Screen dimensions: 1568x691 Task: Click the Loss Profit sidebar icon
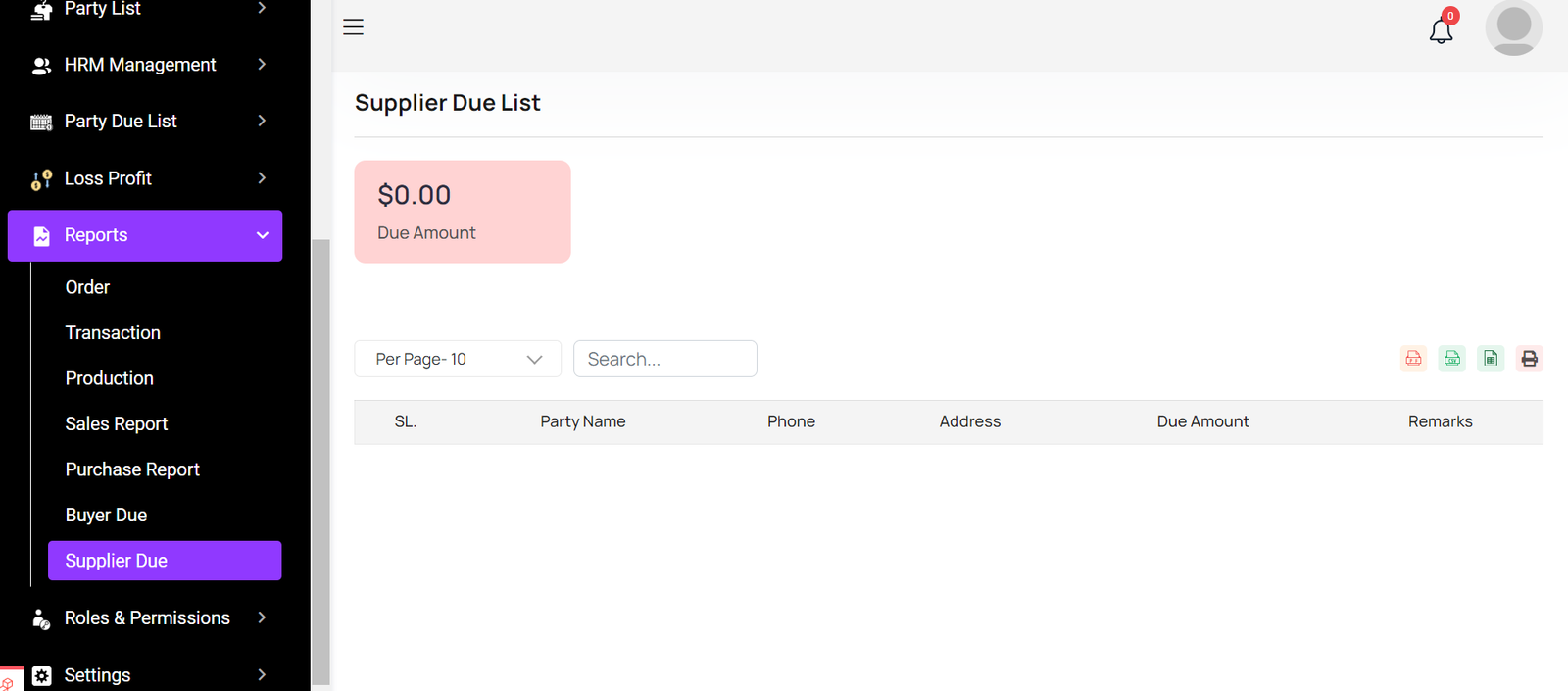41,179
